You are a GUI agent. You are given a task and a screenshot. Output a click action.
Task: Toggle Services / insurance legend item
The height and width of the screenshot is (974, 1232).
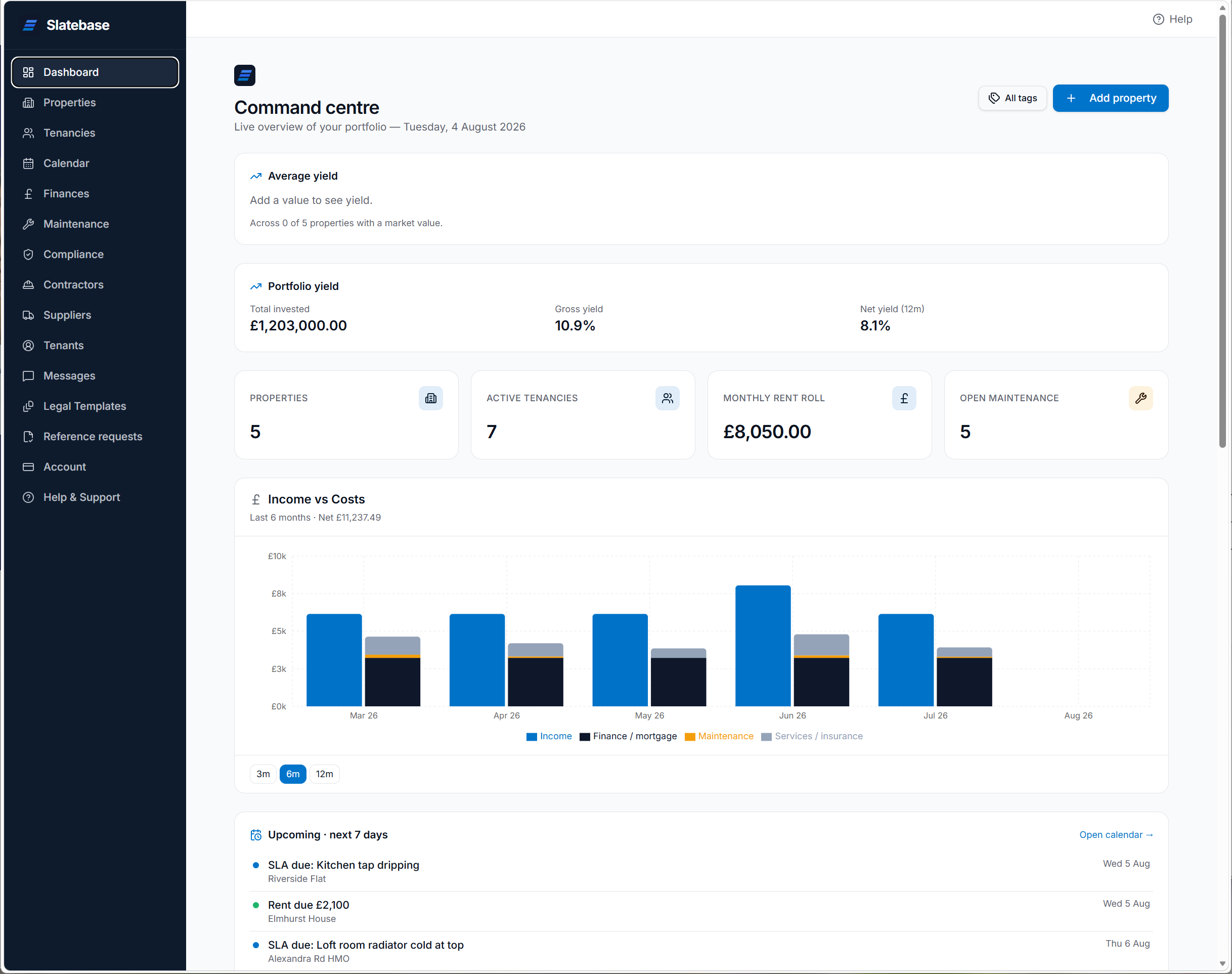(811, 736)
